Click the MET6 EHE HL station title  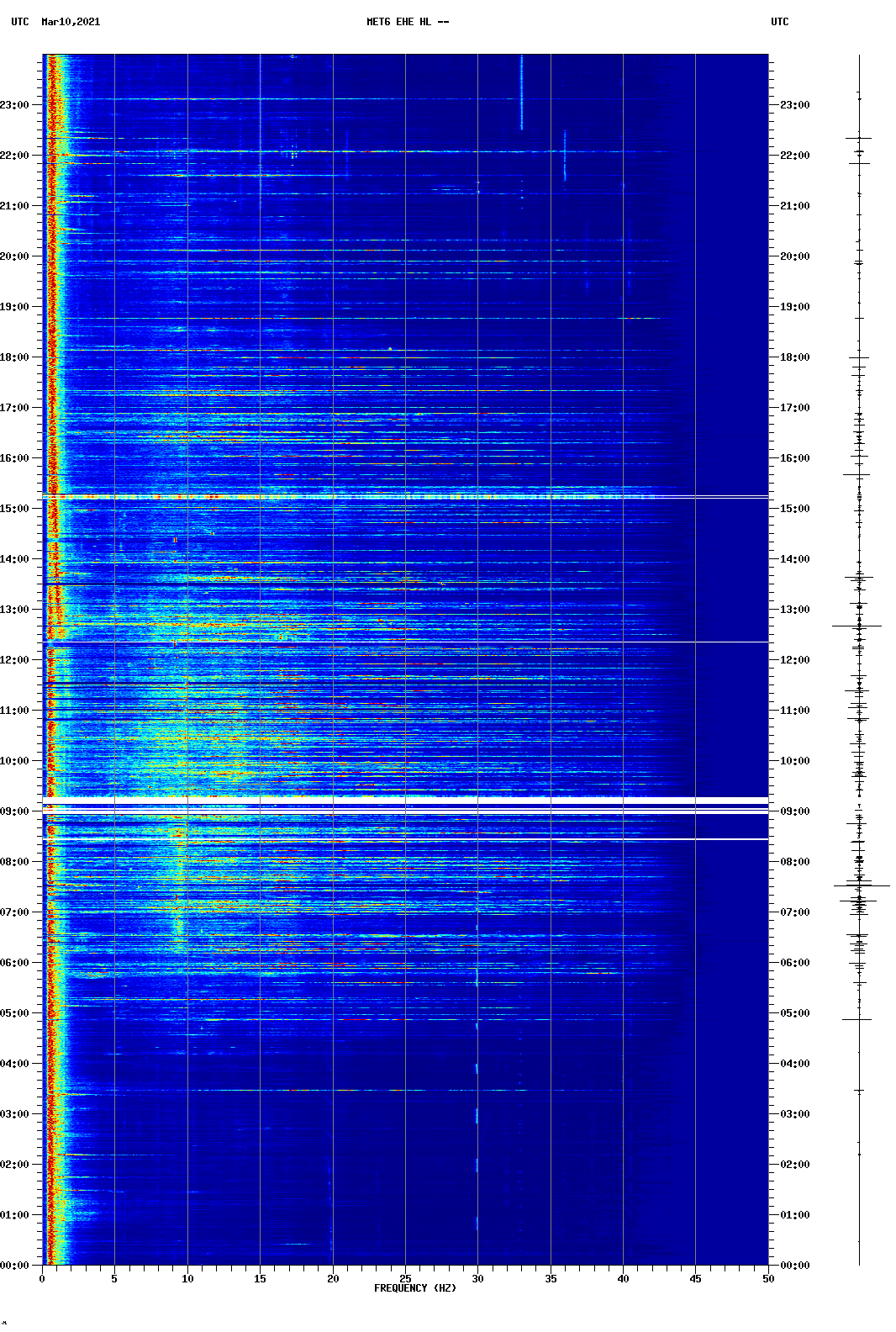tap(407, 22)
